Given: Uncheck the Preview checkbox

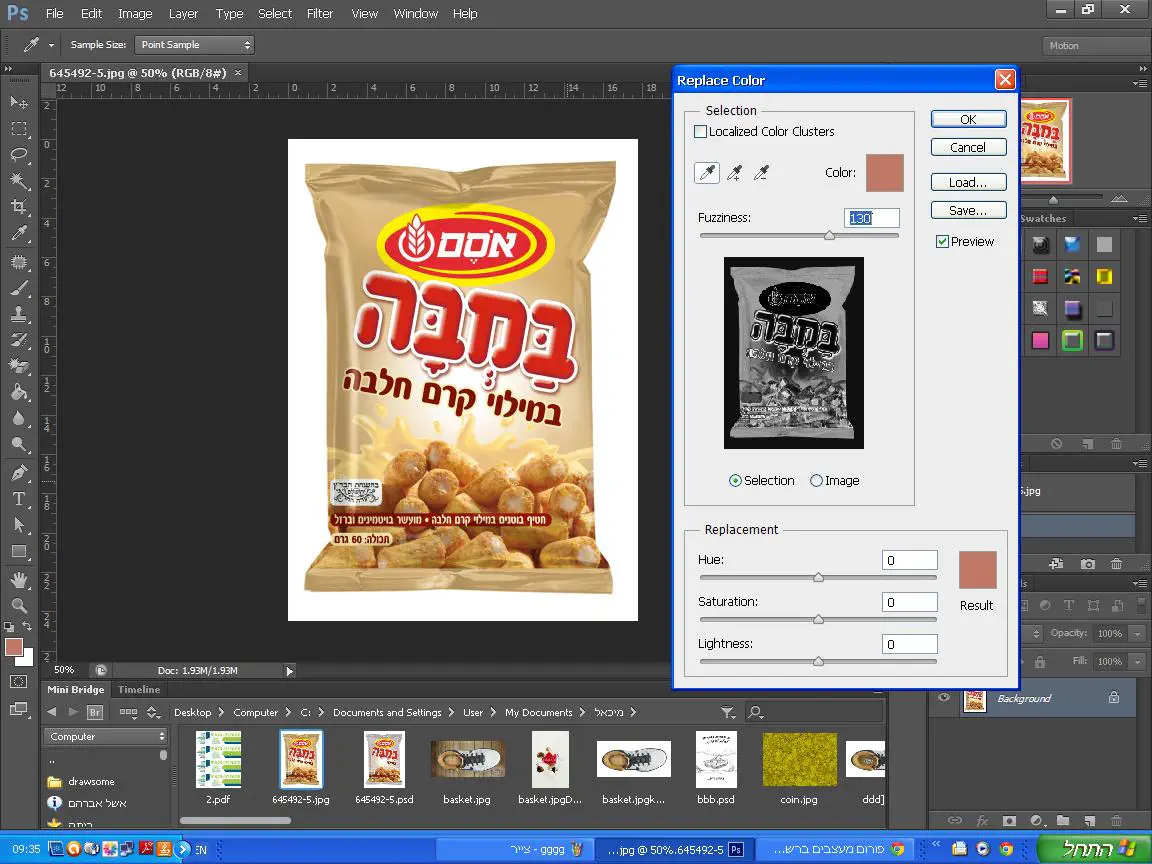Looking at the screenshot, I should [942, 242].
